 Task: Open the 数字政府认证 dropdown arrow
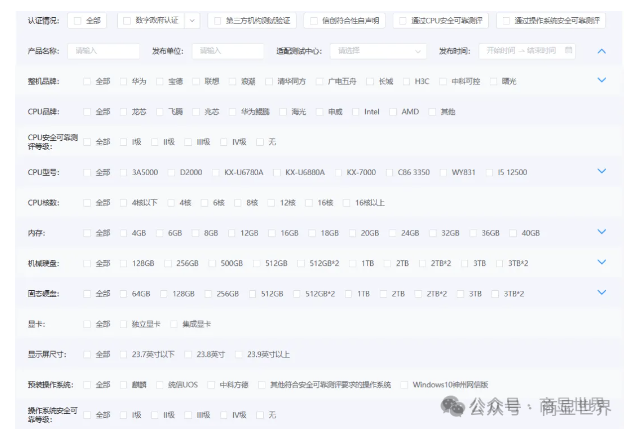(x=192, y=21)
